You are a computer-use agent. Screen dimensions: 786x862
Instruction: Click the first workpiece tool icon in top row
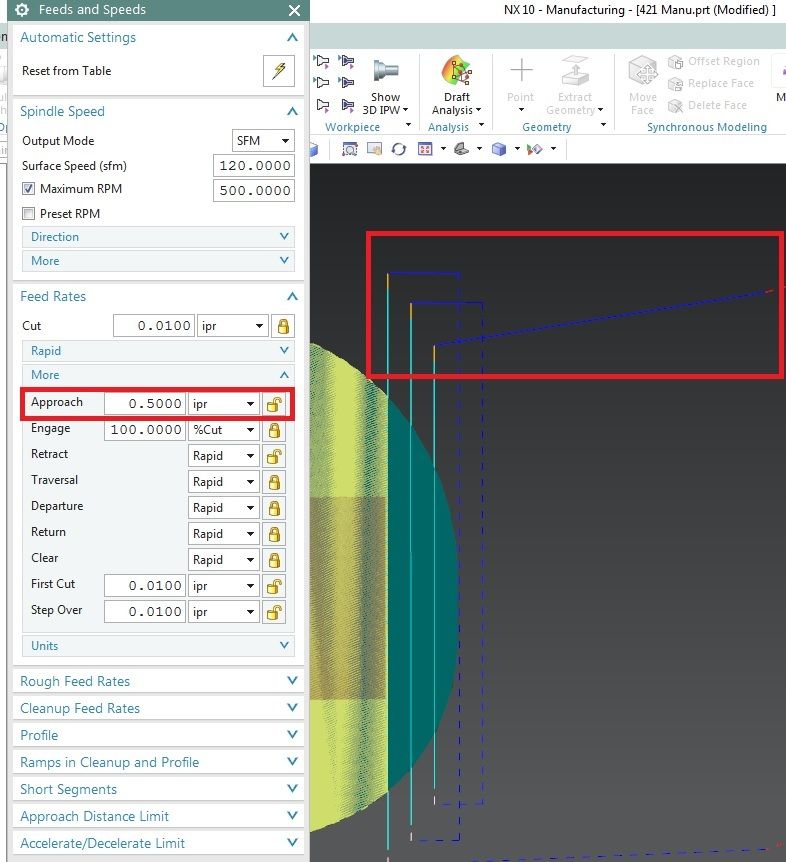pyautogui.click(x=323, y=61)
